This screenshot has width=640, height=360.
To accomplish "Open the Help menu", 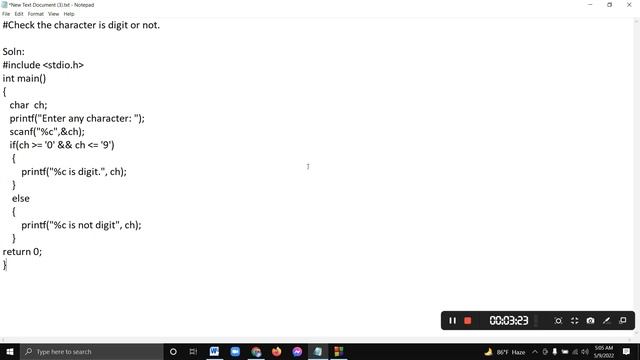I will click(x=69, y=14).
